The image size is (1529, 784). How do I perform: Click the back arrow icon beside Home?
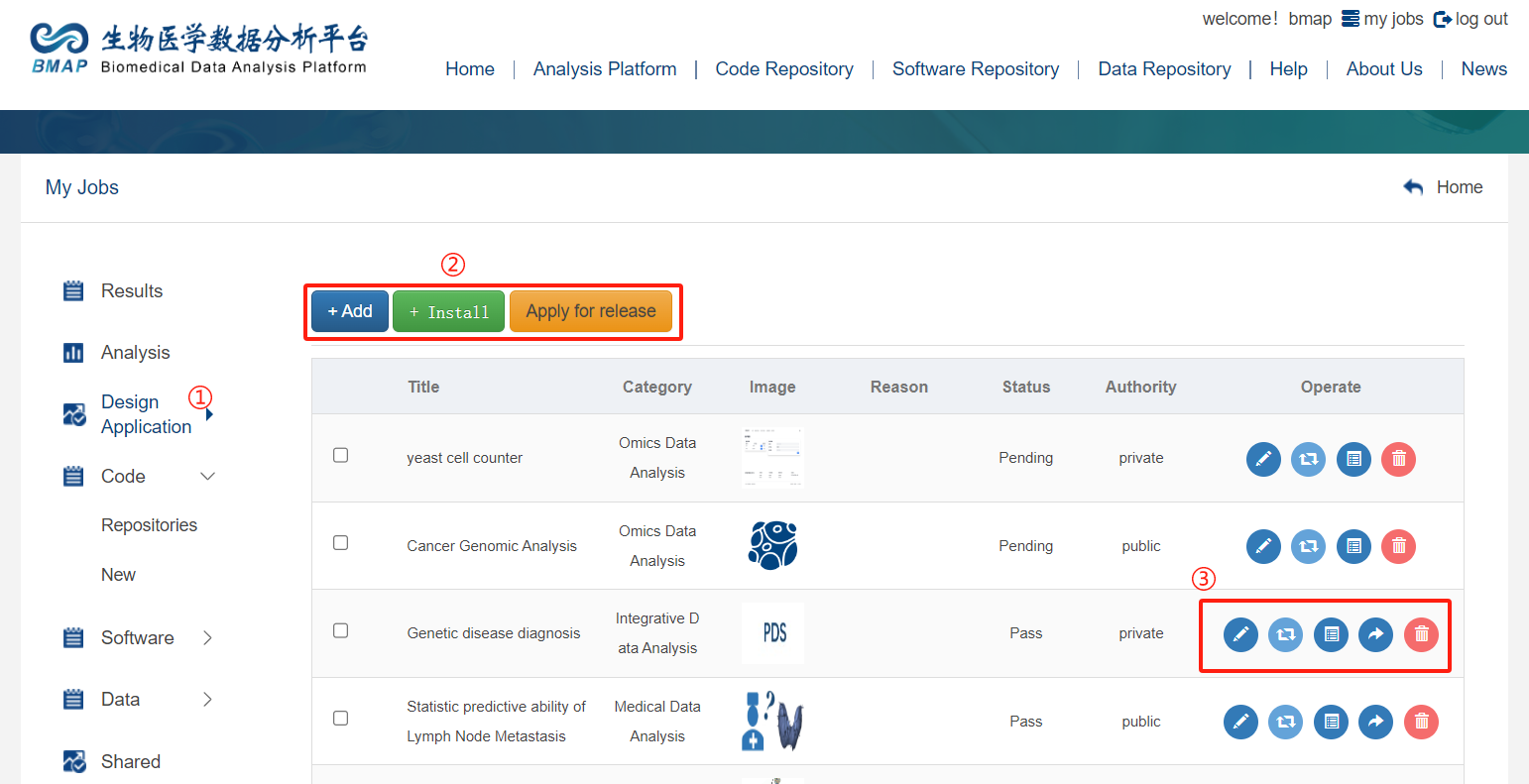point(1413,187)
